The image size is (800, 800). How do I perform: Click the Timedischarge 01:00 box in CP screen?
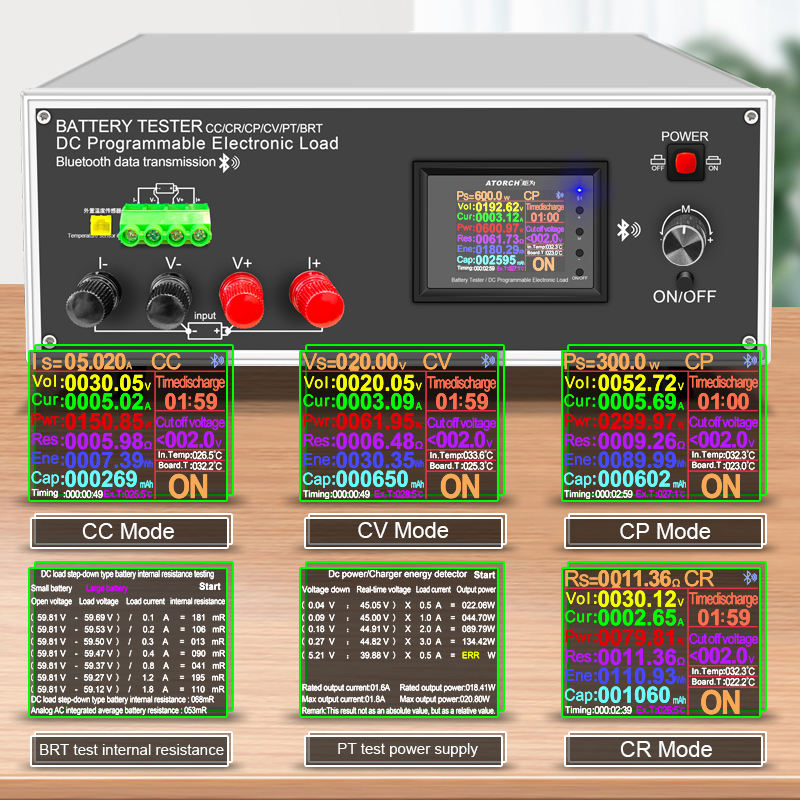point(723,392)
